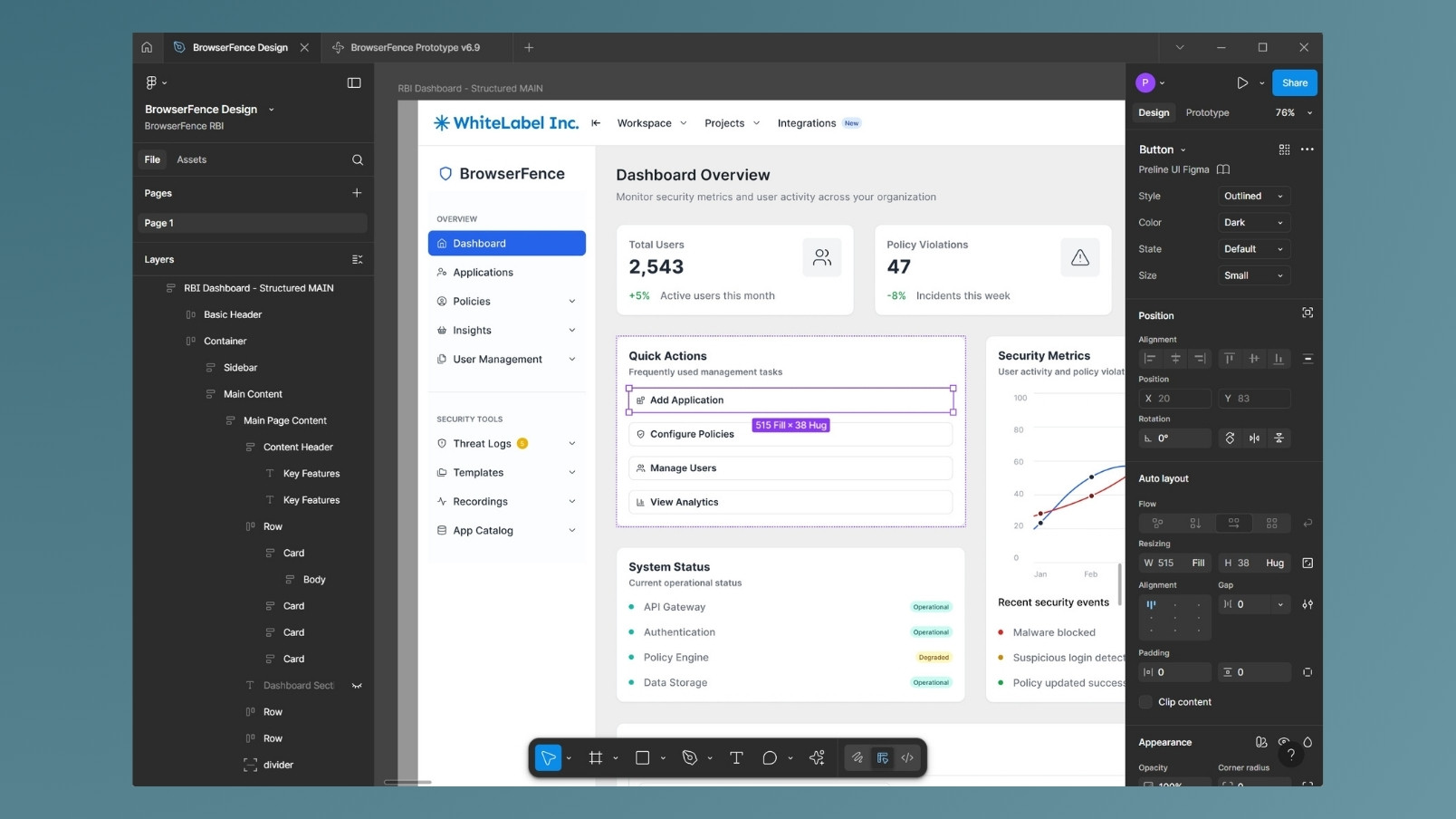Toggle horizontal flow in Auto layout
Screen dimensions: 1456x819
click(x=1233, y=523)
